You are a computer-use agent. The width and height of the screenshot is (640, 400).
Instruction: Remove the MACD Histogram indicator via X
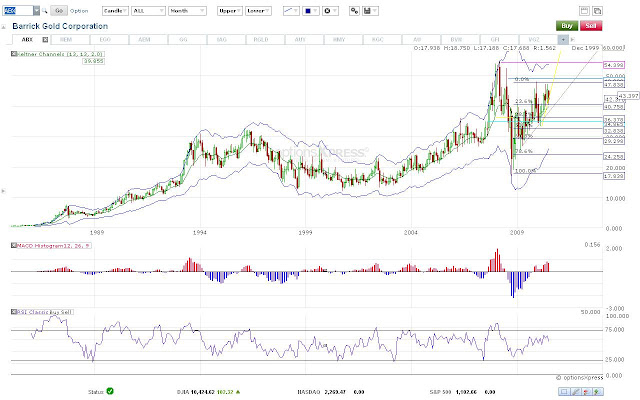pyautogui.click(x=13, y=245)
